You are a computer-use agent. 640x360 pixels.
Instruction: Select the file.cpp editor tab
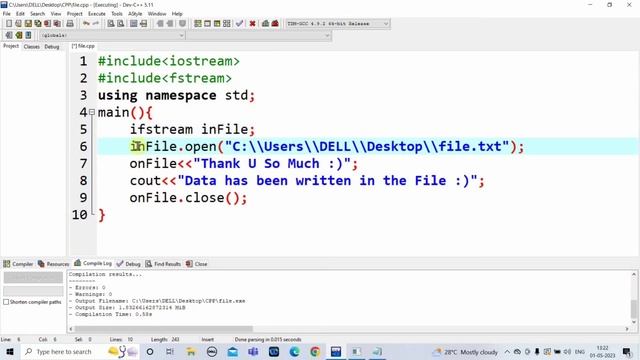click(83, 46)
